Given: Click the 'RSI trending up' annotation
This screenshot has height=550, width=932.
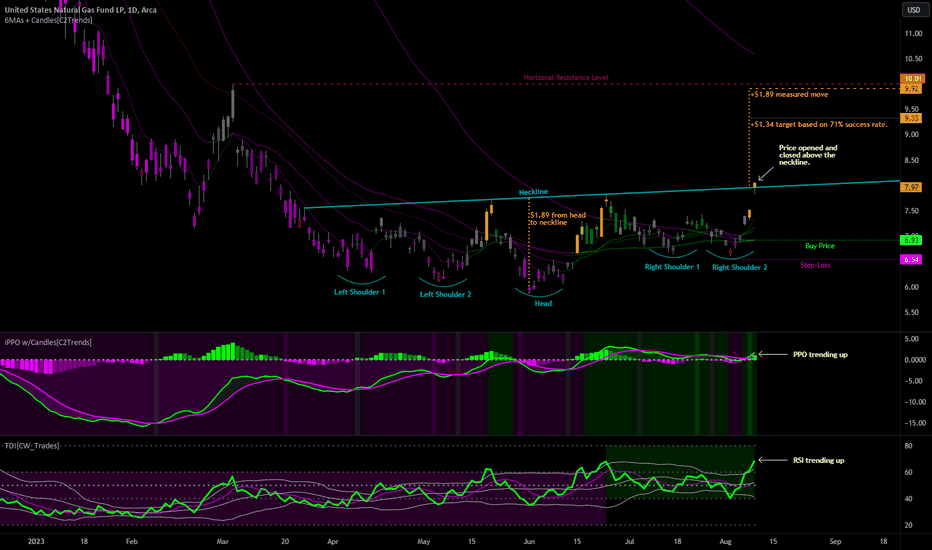Looking at the screenshot, I should click(818, 460).
